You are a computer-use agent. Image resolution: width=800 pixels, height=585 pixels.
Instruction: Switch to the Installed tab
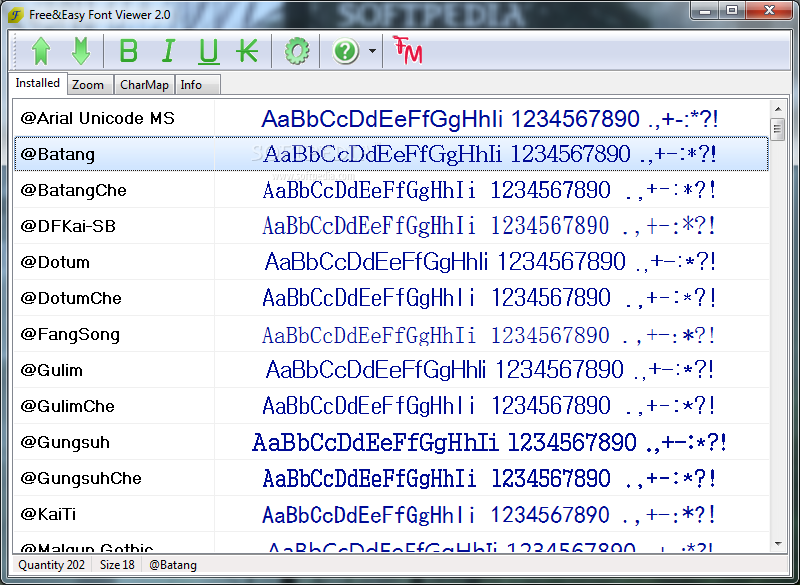click(x=38, y=83)
